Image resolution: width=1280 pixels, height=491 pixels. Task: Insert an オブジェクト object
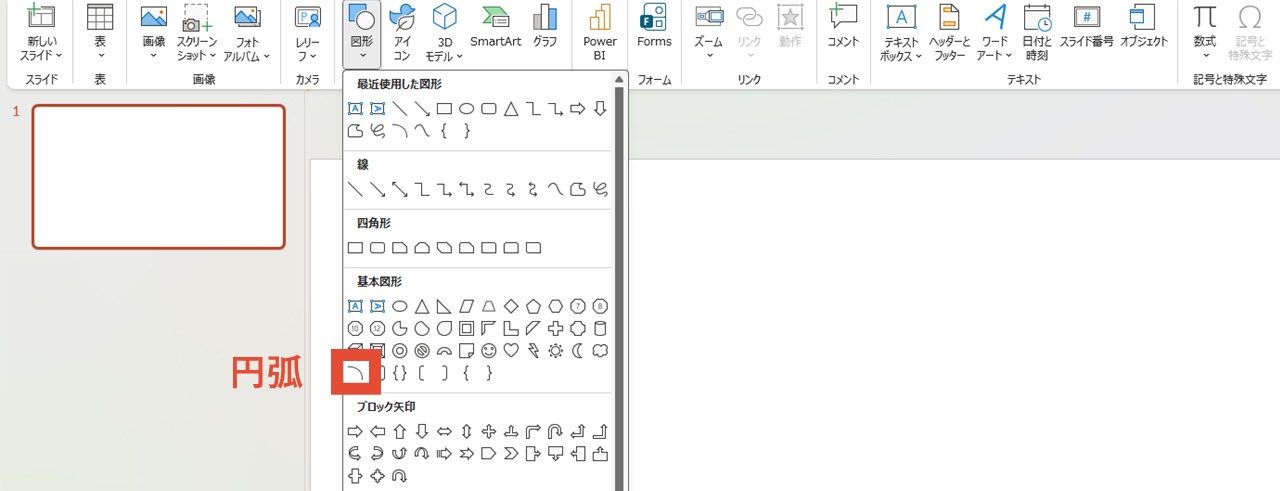click(x=1144, y=28)
